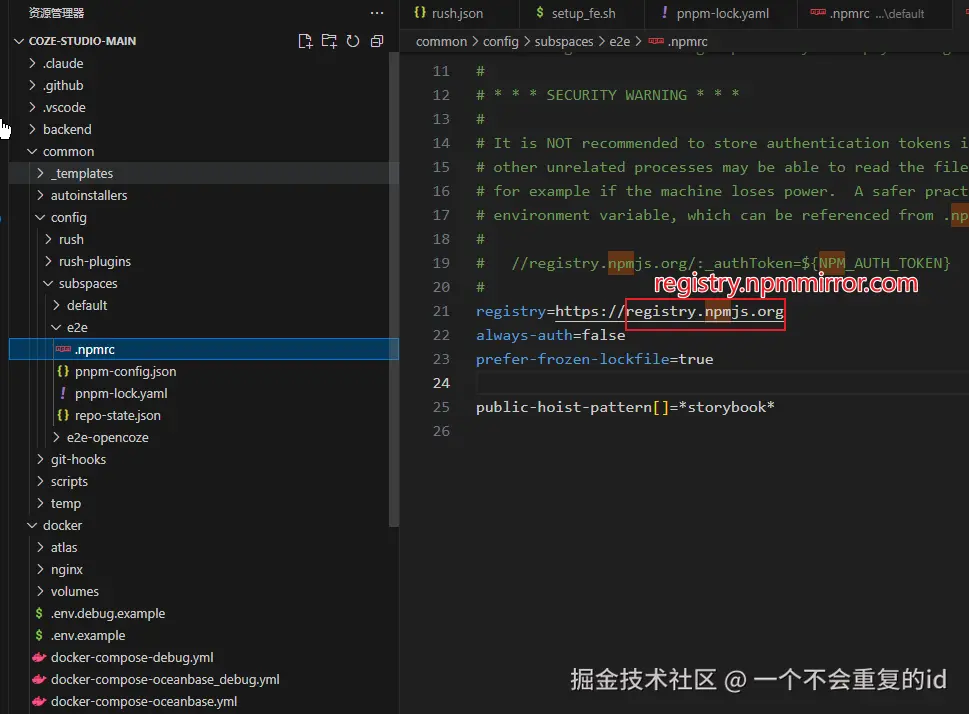Click the YAML exclamation icon of pnpm-lock.yaml

coord(63,393)
